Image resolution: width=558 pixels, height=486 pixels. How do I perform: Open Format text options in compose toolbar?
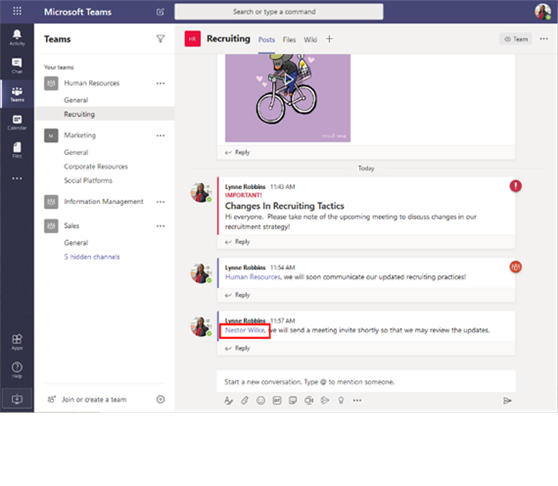[x=228, y=401]
